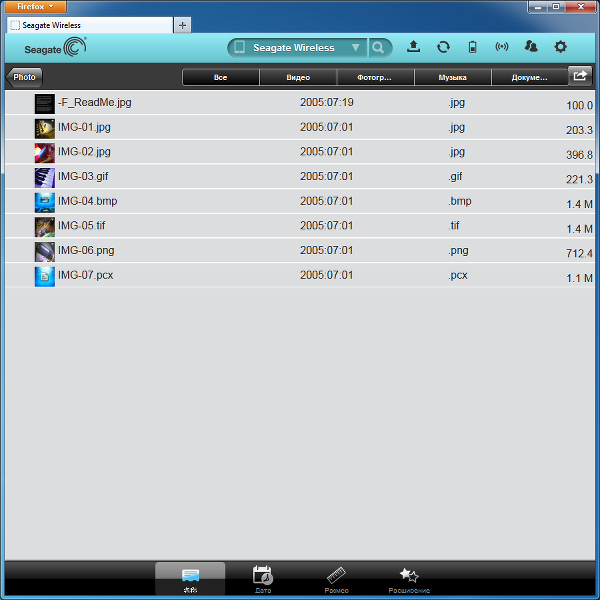Viewport: 600px width, 600px height.
Task: Select the file name IMG-01.jpg
Action: pyautogui.click(x=84, y=127)
